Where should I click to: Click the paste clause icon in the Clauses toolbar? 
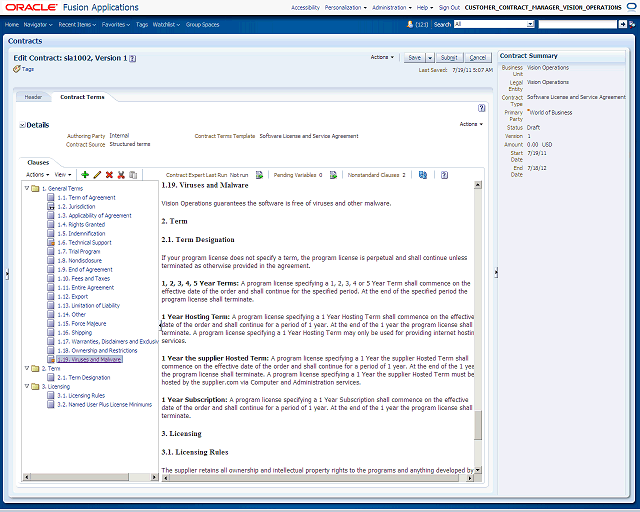click(133, 175)
